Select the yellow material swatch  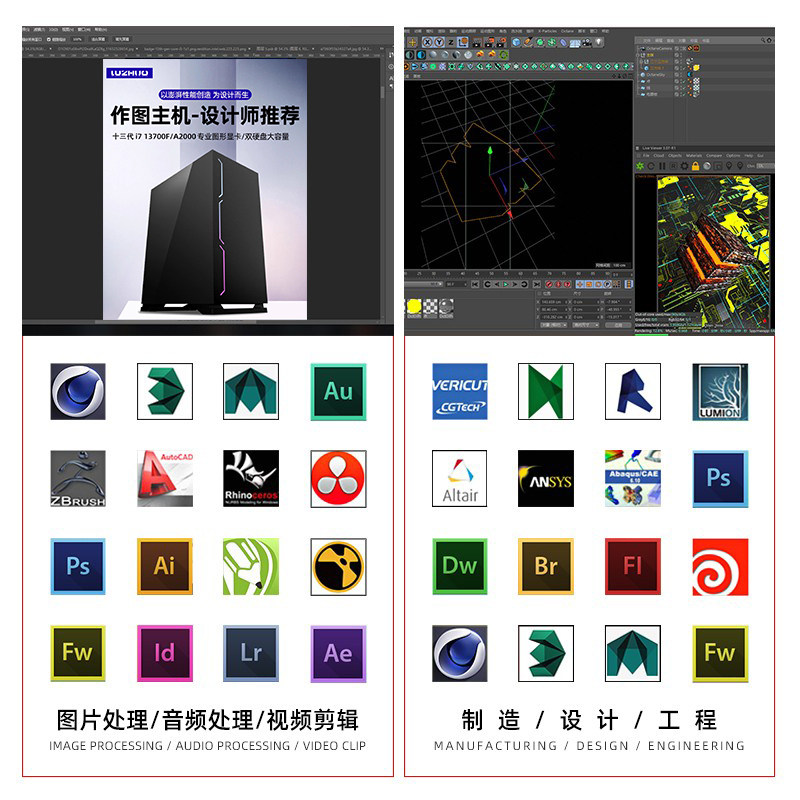point(414,306)
